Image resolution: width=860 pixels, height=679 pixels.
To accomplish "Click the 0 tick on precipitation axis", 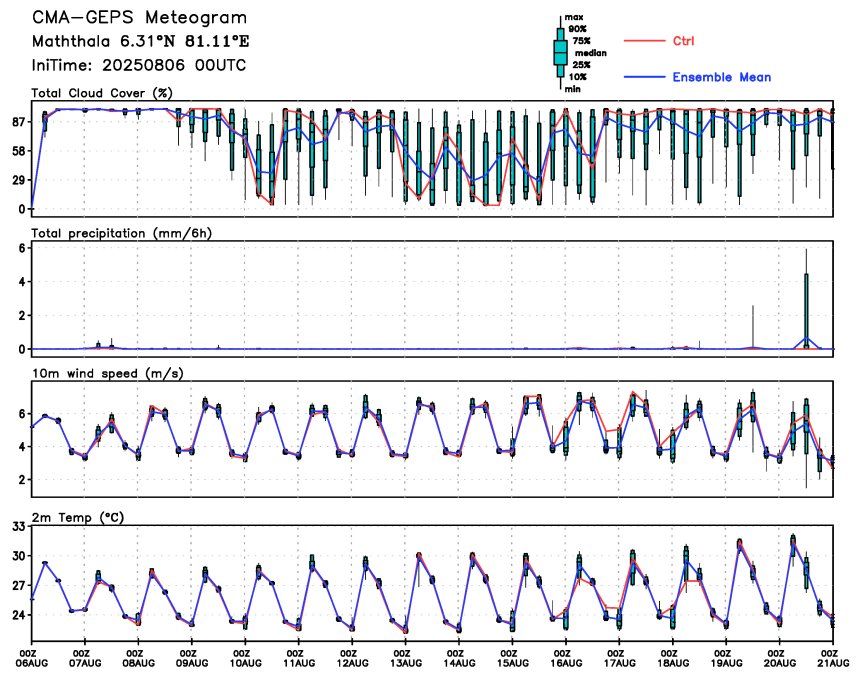I will coord(22,349).
